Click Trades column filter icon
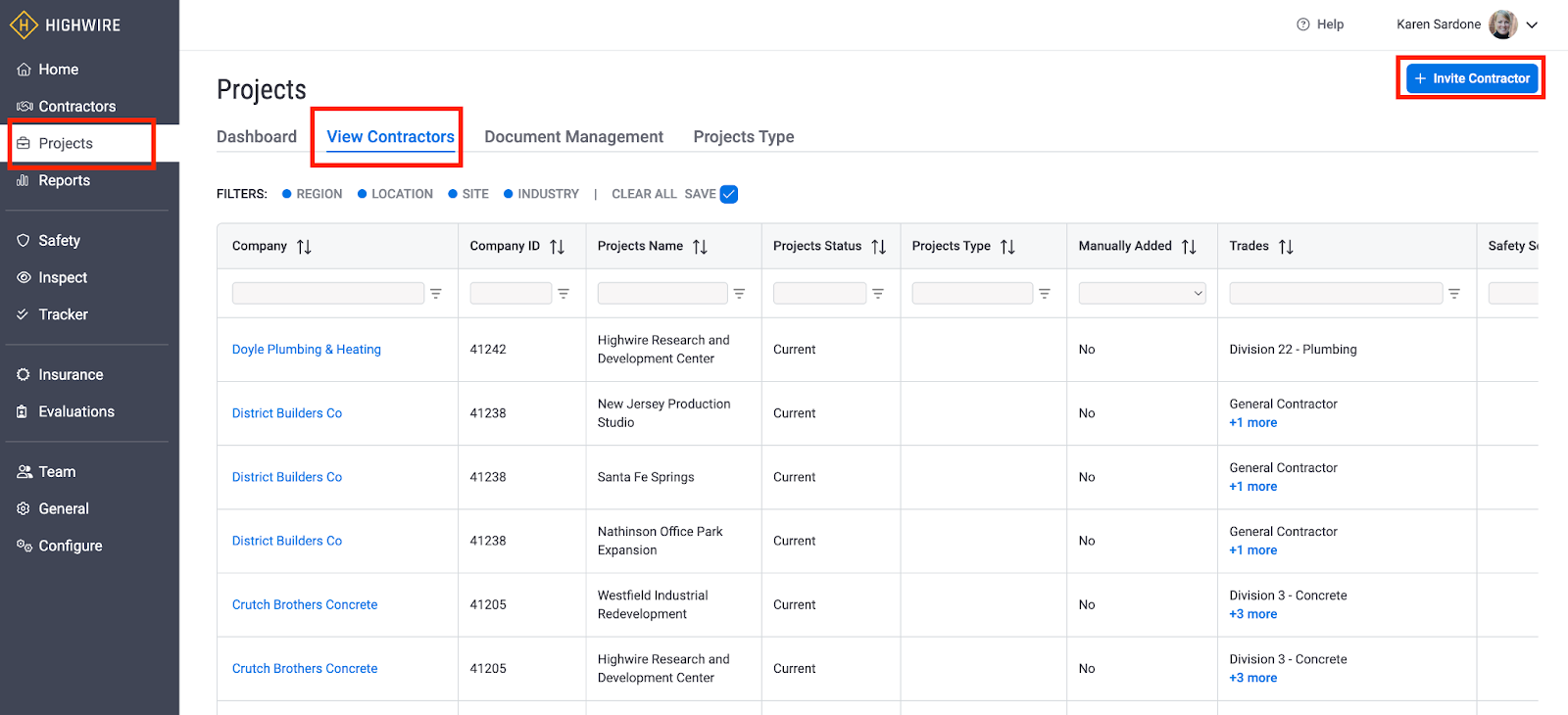The width and height of the screenshot is (1568, 715). pyautogui.click(x=1454, y=294)
